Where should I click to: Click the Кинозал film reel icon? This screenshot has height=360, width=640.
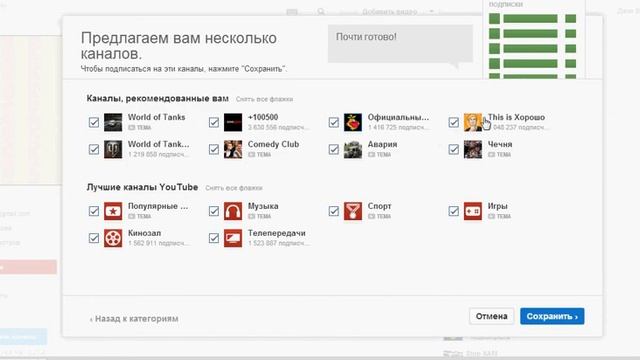[x=113, y=238]
